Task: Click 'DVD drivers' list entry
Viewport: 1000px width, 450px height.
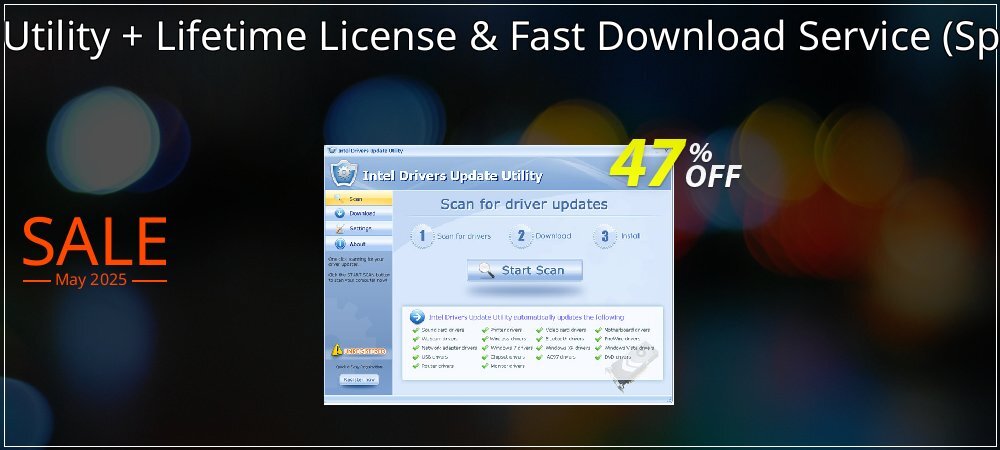Action: (614, 357)
